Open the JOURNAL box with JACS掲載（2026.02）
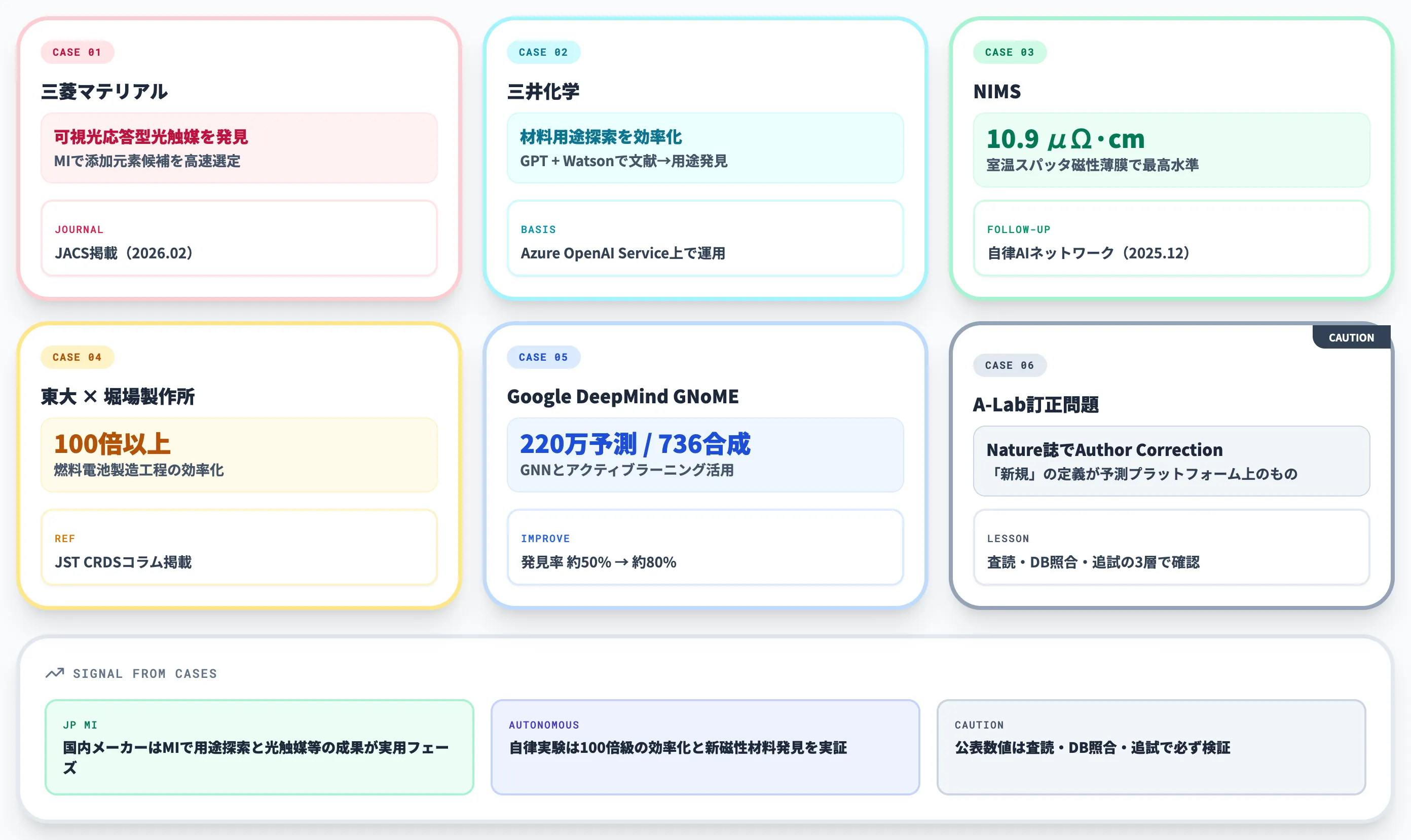1411x840 pixels. tap(239, 238)
